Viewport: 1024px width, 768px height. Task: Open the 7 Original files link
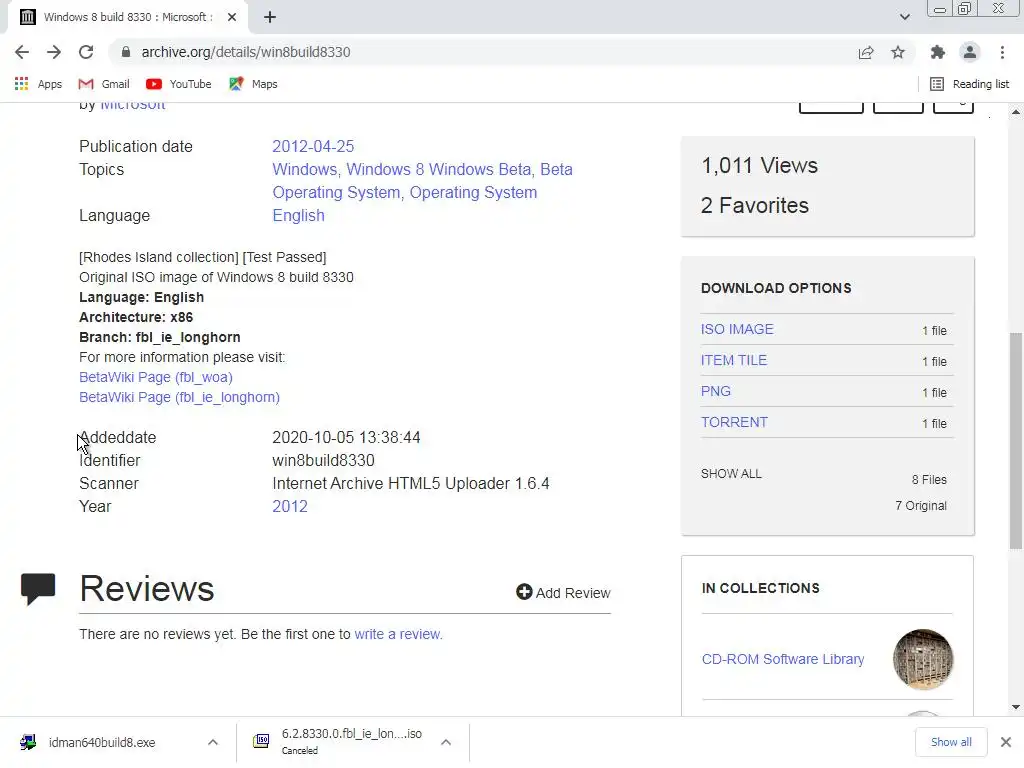click(920, 505)
